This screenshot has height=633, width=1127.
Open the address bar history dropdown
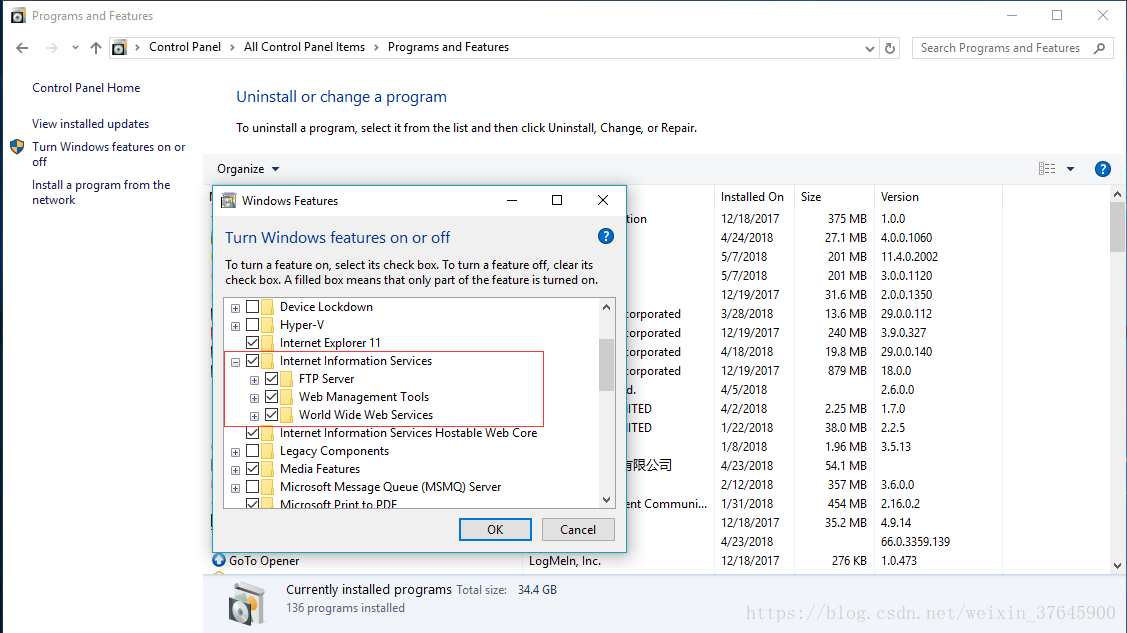870,48
